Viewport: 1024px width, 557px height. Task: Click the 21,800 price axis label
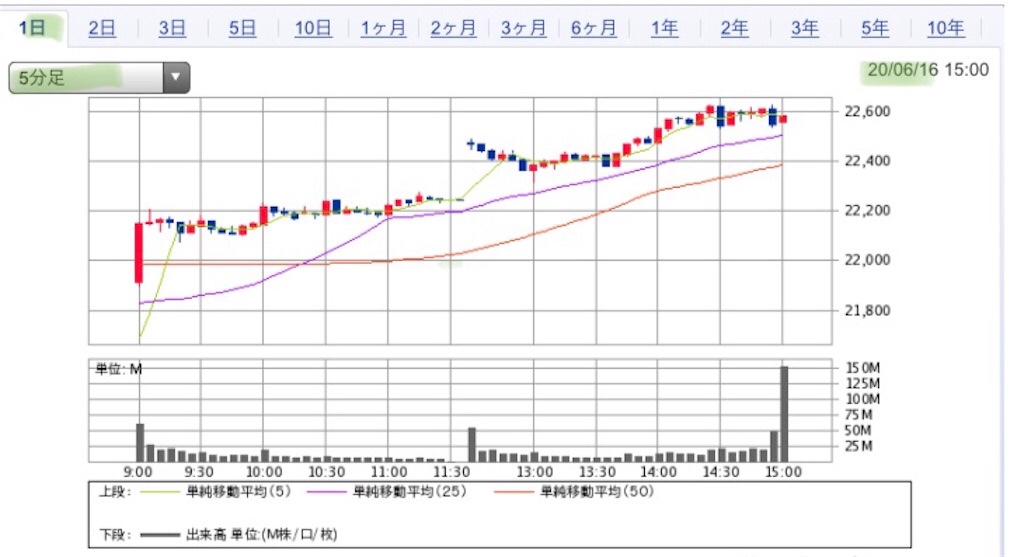click(867, 310)
